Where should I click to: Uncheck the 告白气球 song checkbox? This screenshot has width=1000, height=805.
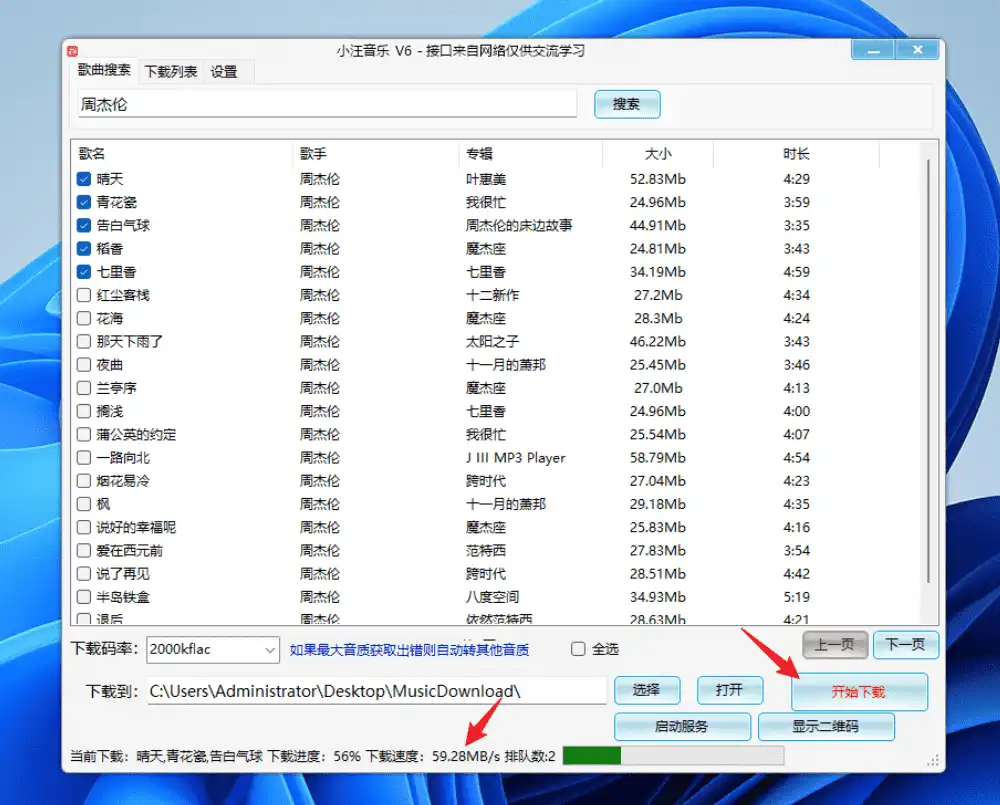84,225
